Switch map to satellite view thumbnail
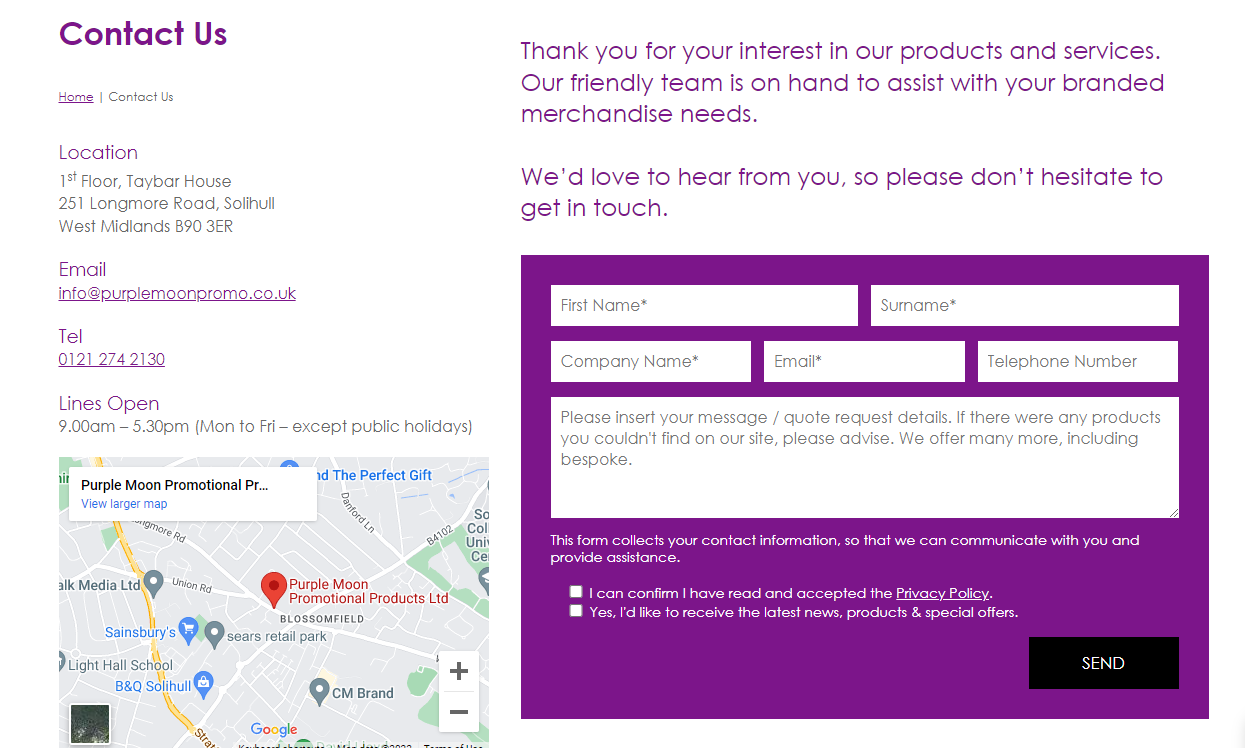1245x748 pixels. (x=90, y=724)
